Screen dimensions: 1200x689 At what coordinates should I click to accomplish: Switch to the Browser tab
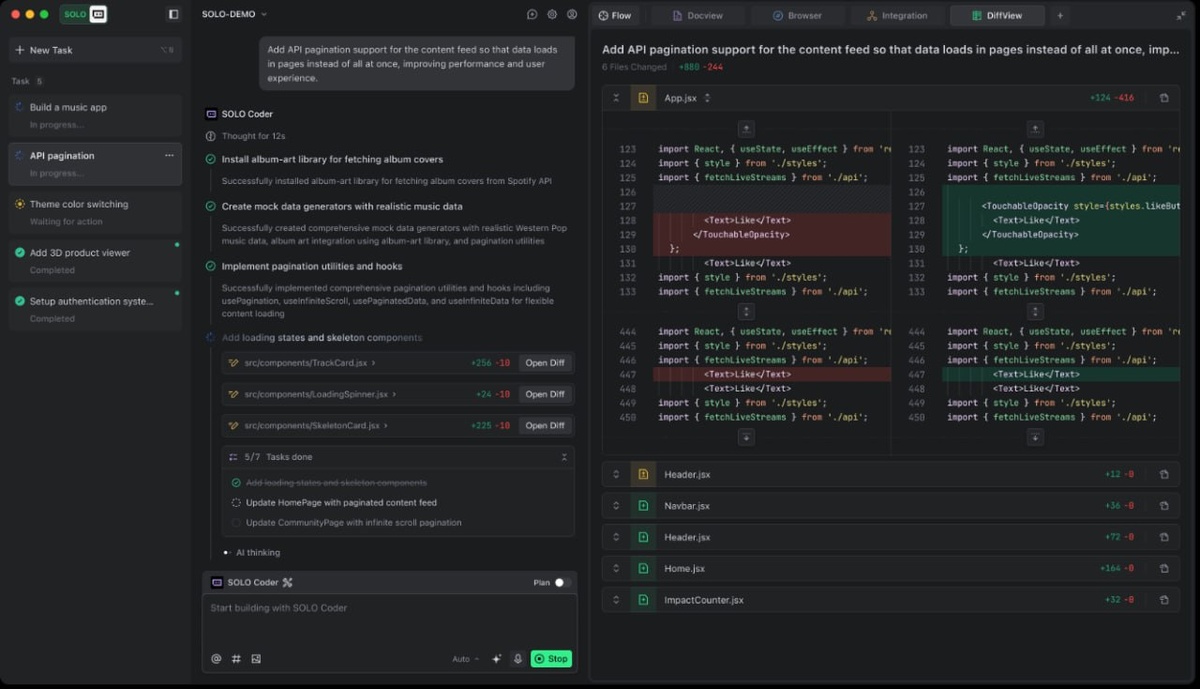[x=797, y=15]
